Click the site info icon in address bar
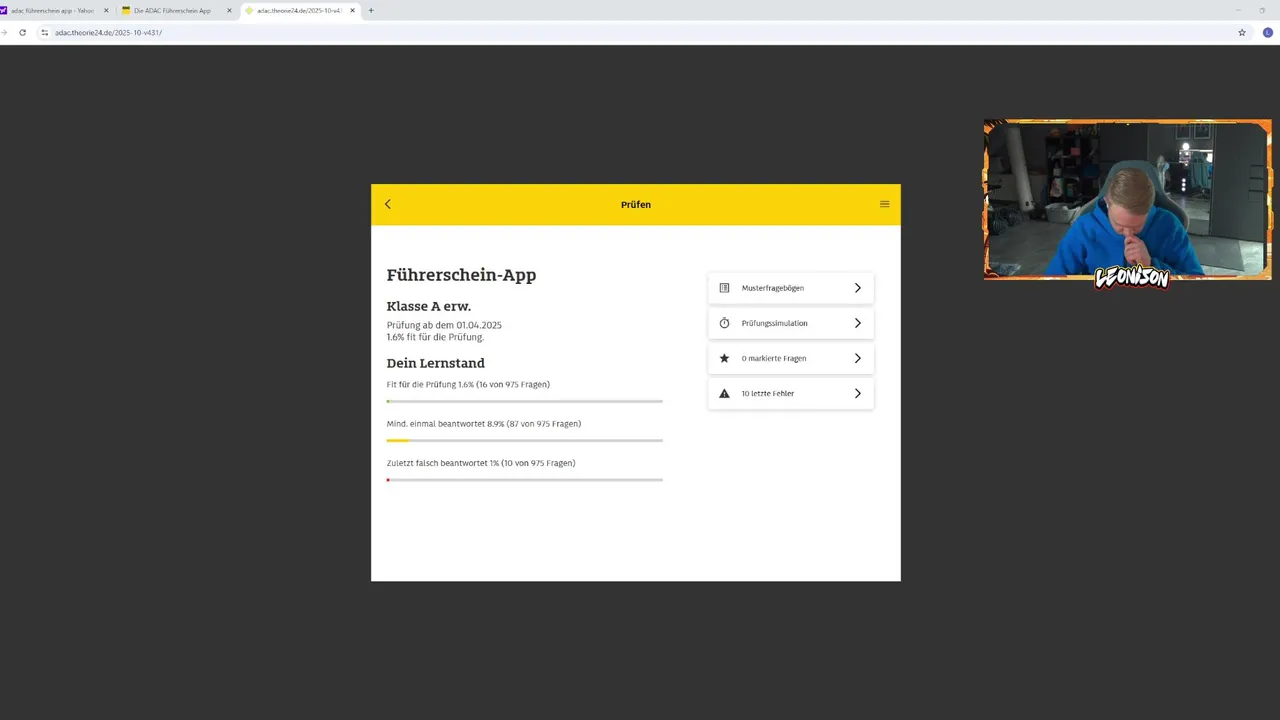Screen dimensions: 1280x720 click(44, 32)
